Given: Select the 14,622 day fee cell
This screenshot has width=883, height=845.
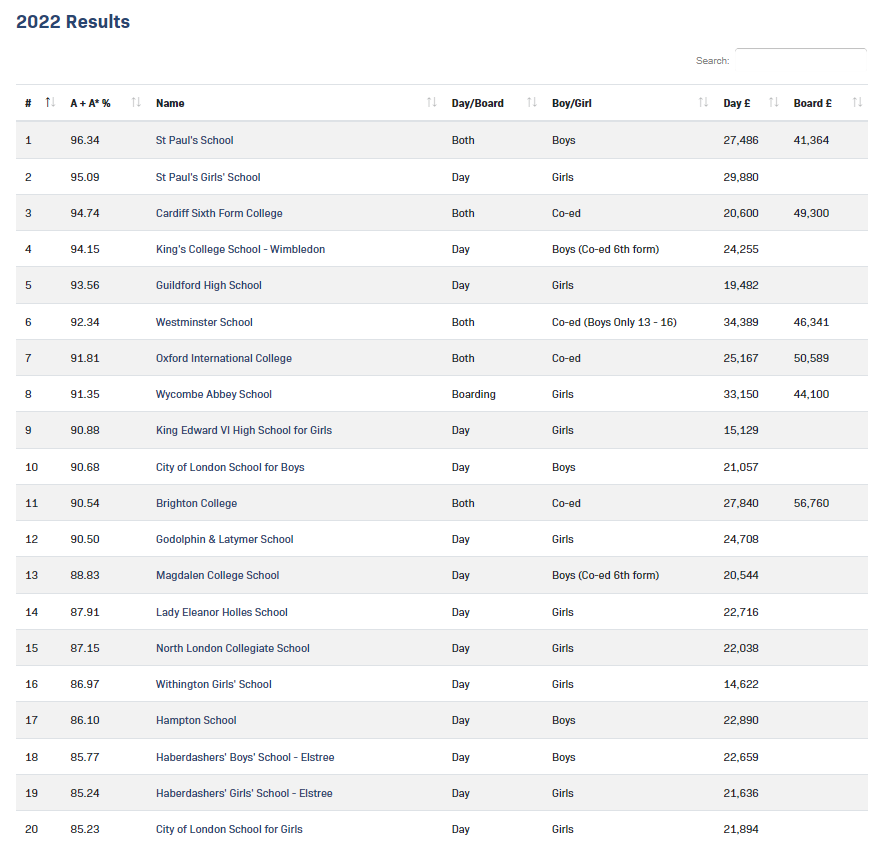Looking at the screenshot, I should [741, 685].
